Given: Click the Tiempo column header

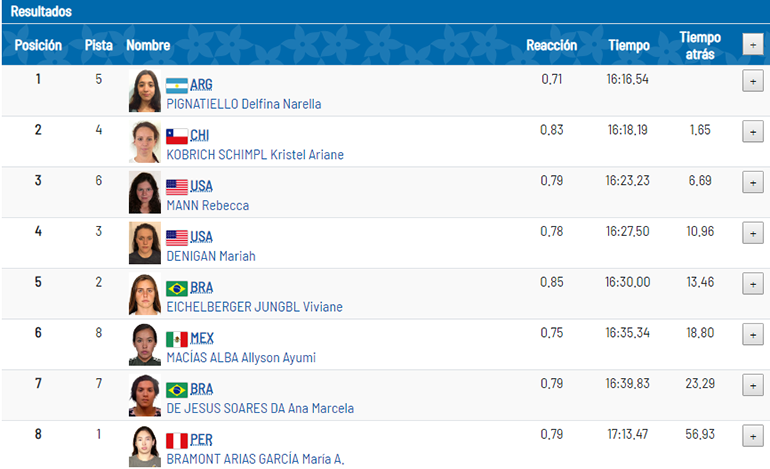Looking at the screenshot, I should [629, 45].
